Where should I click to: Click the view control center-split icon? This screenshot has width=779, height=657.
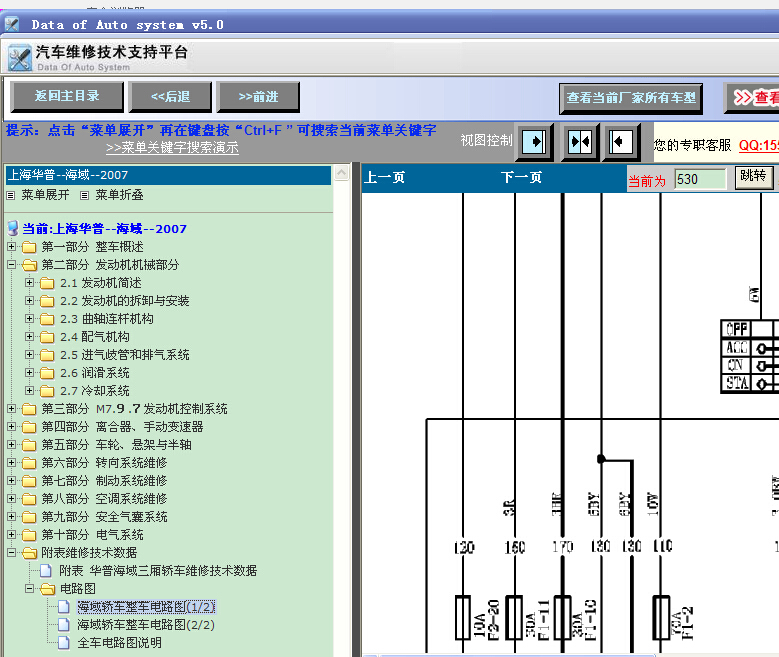click(x=580, y=142)
